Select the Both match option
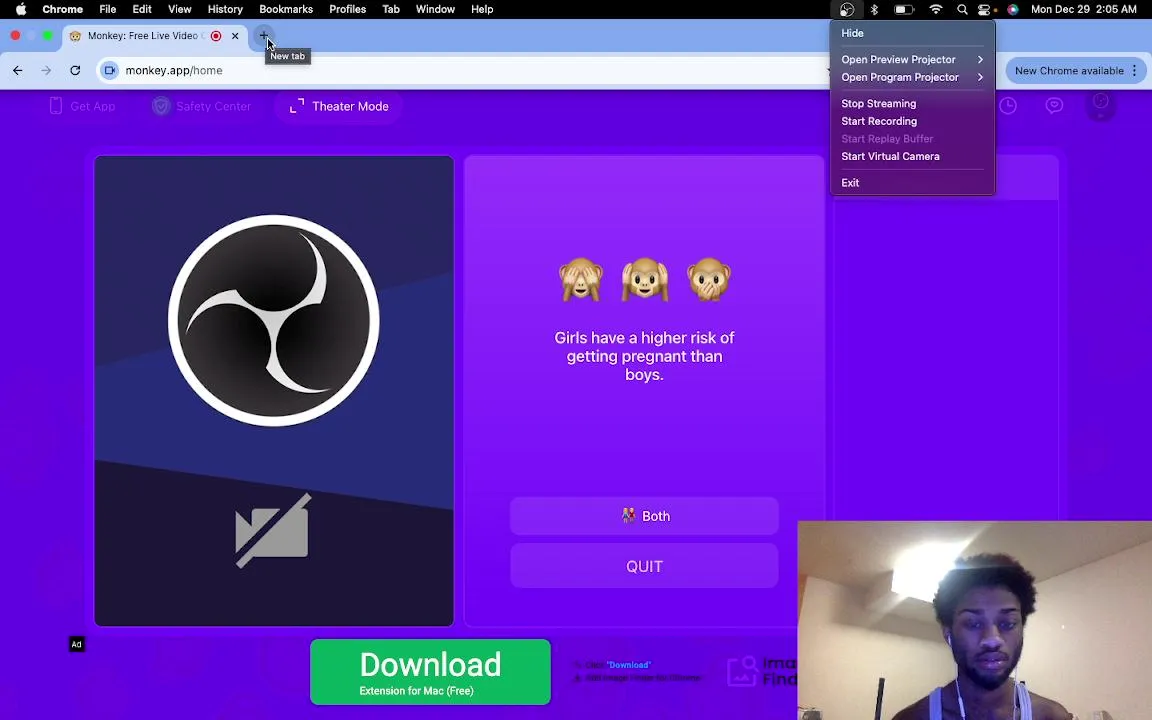 [644, 516]
